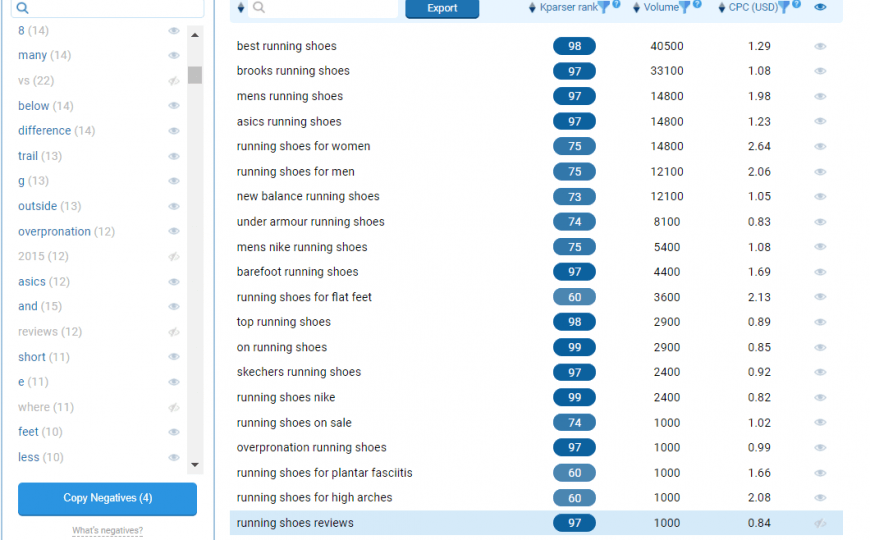The image size is (870, 540).
Task: Hide 'running shoes on sale' via eye icon
Action: click(x=820, y=423)
